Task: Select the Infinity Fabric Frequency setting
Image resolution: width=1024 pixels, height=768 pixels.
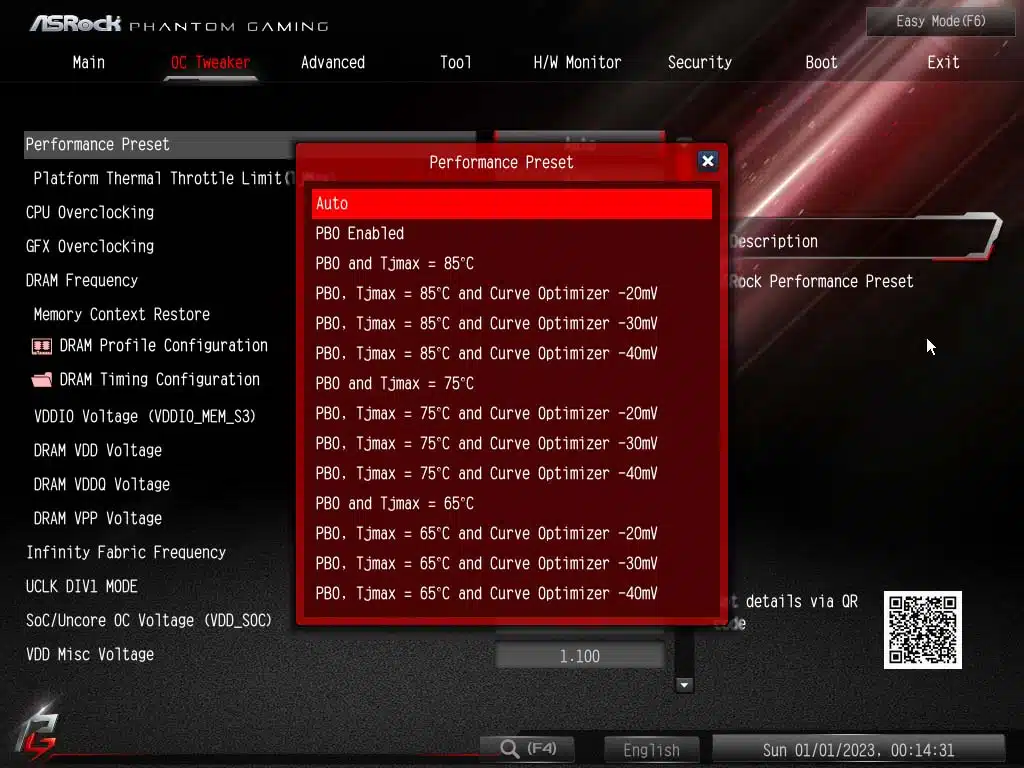Action: coord(126,552)
